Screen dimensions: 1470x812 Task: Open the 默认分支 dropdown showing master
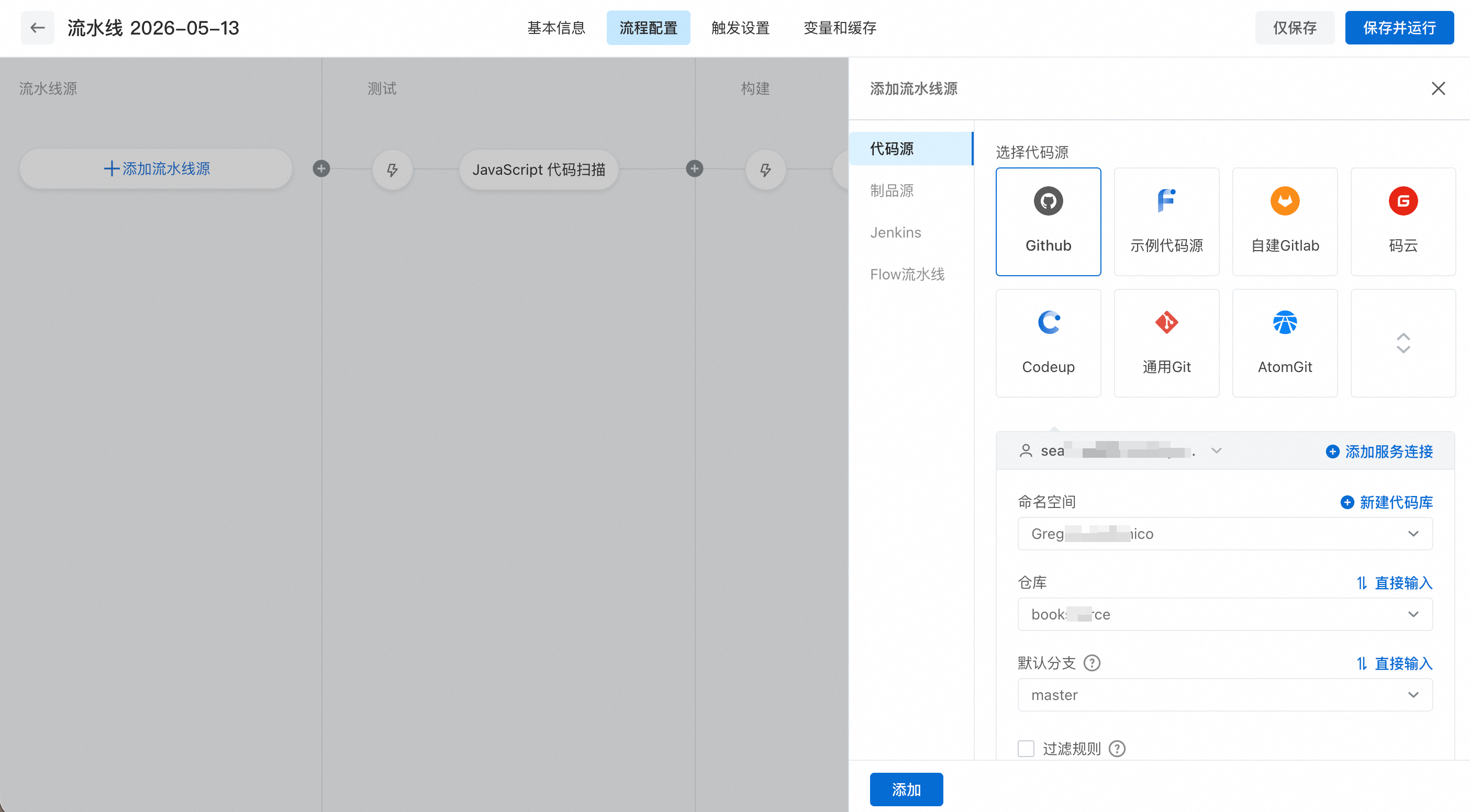1225,694
